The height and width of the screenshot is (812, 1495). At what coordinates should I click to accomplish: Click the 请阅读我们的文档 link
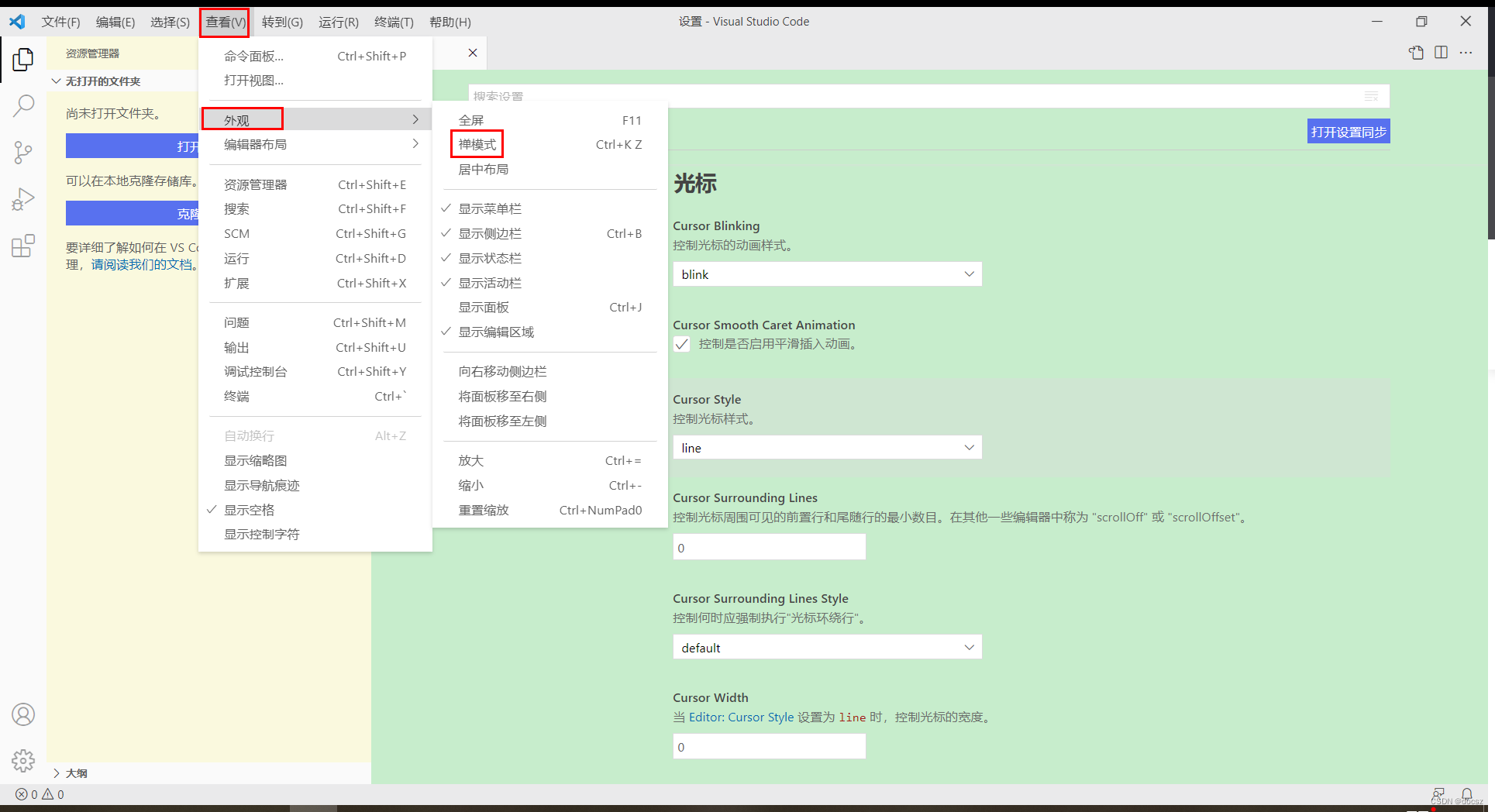[142, 265]
